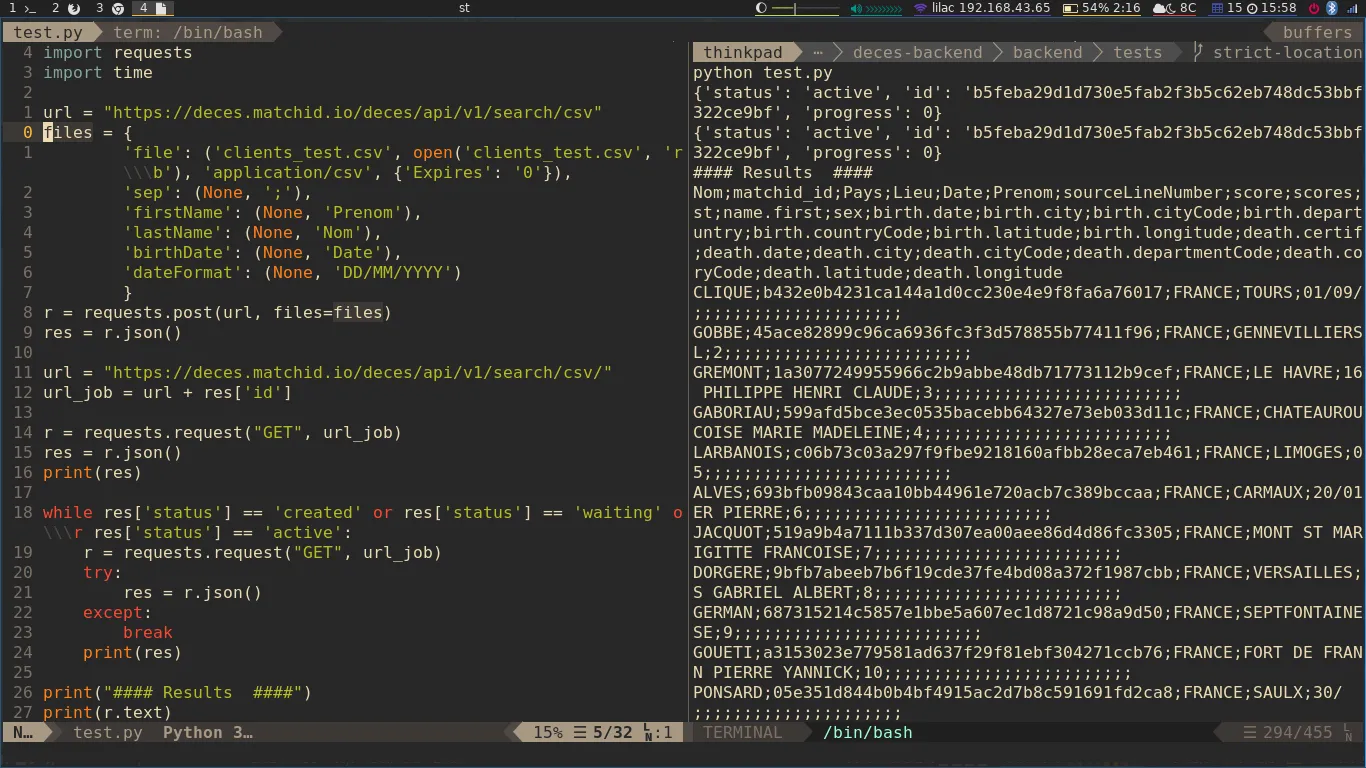This screenshot has height=768, width=1366.
Task: Click the ellipsis path segment in prompt
Action: (818, 52)
